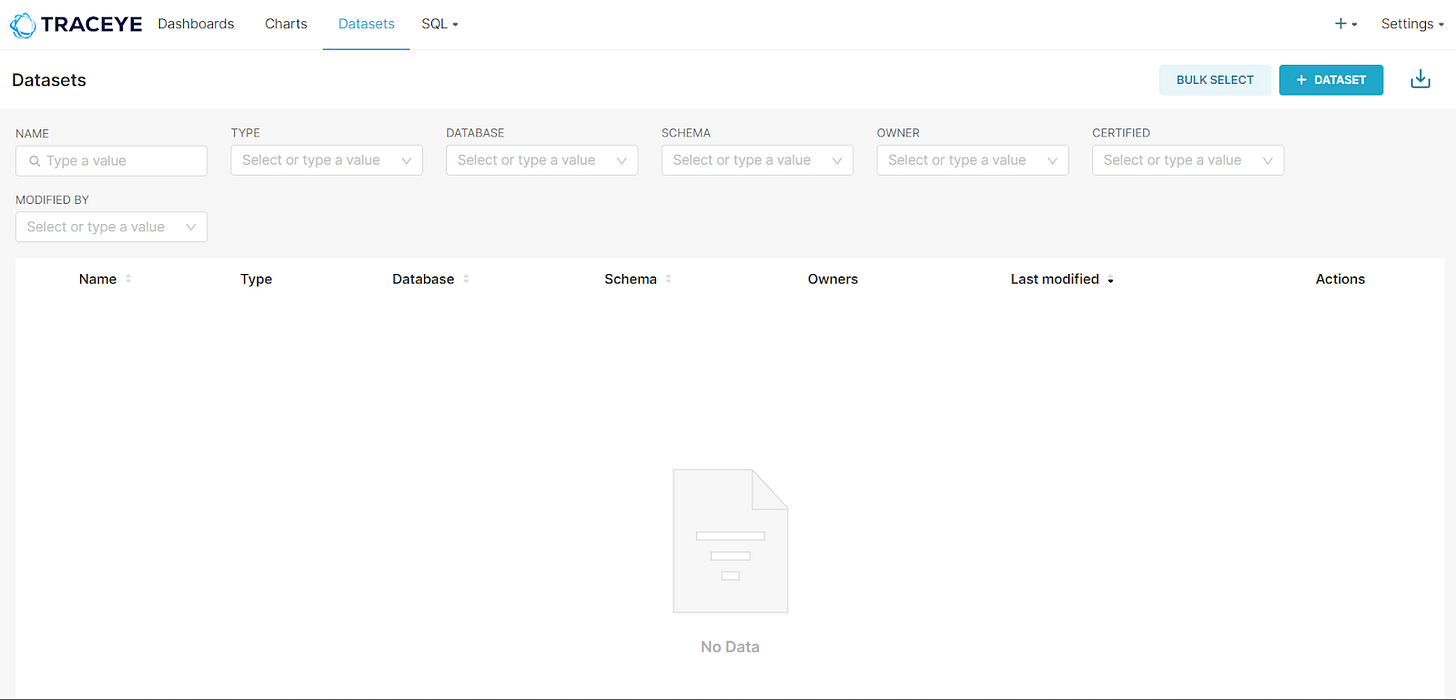Click the Actions column header

1340,279
